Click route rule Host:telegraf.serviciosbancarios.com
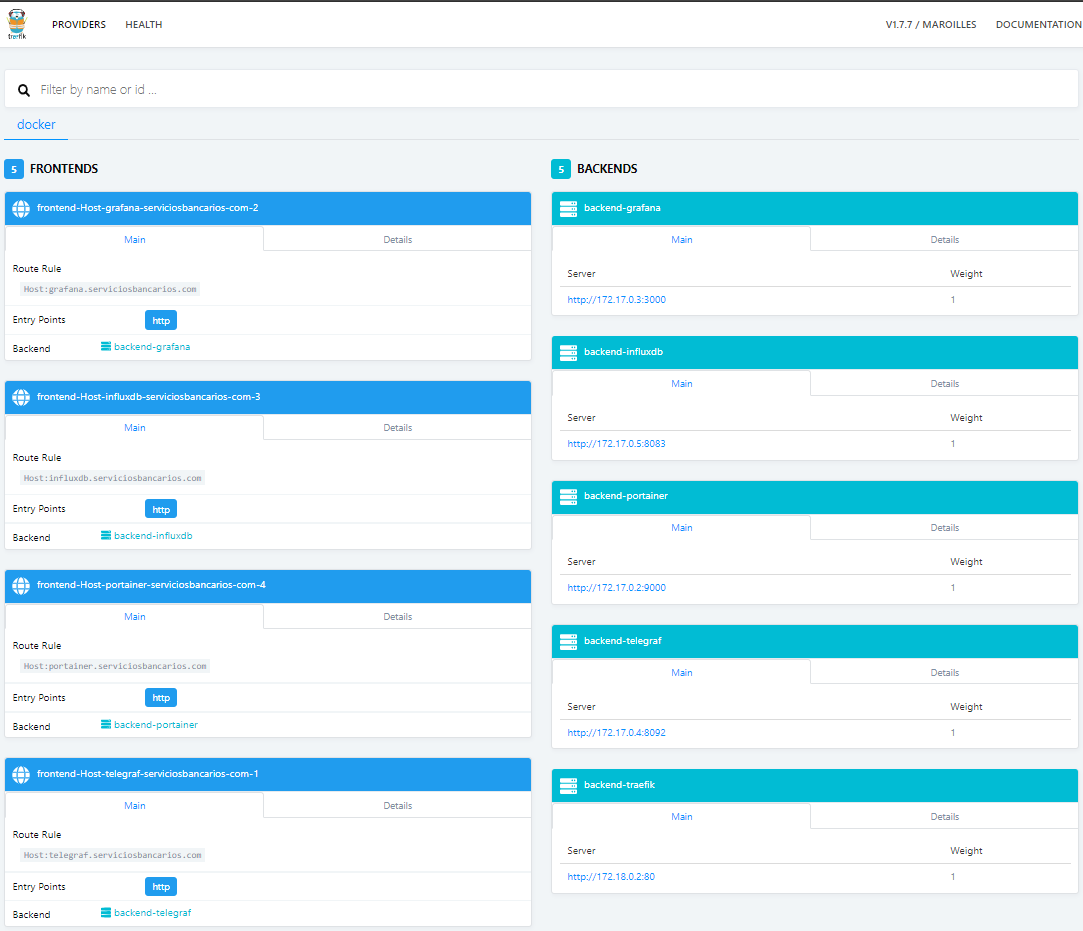This screenshot has width=1083, height=931. pos(112,855)
